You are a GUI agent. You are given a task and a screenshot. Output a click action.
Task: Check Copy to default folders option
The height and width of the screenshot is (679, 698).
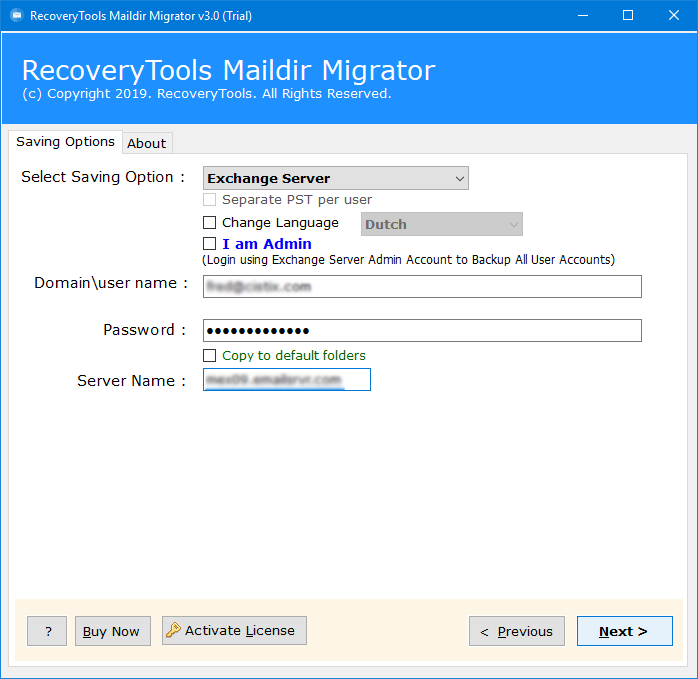point(210,355)
